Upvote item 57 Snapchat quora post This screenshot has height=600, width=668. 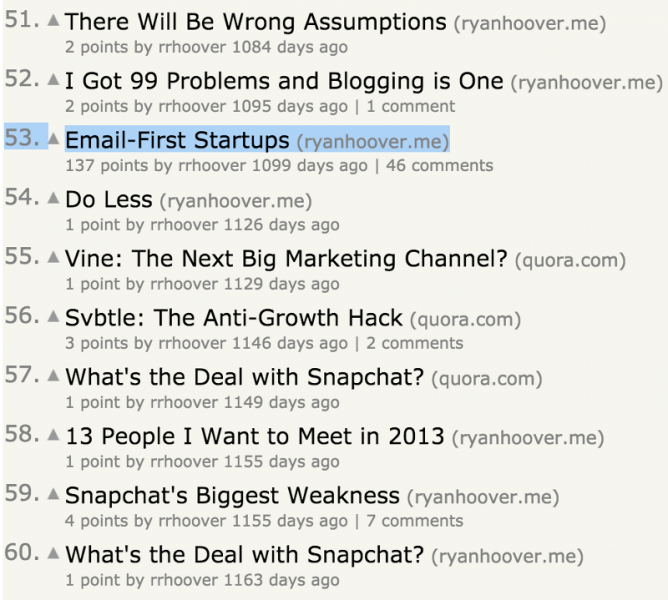[53, 375]
